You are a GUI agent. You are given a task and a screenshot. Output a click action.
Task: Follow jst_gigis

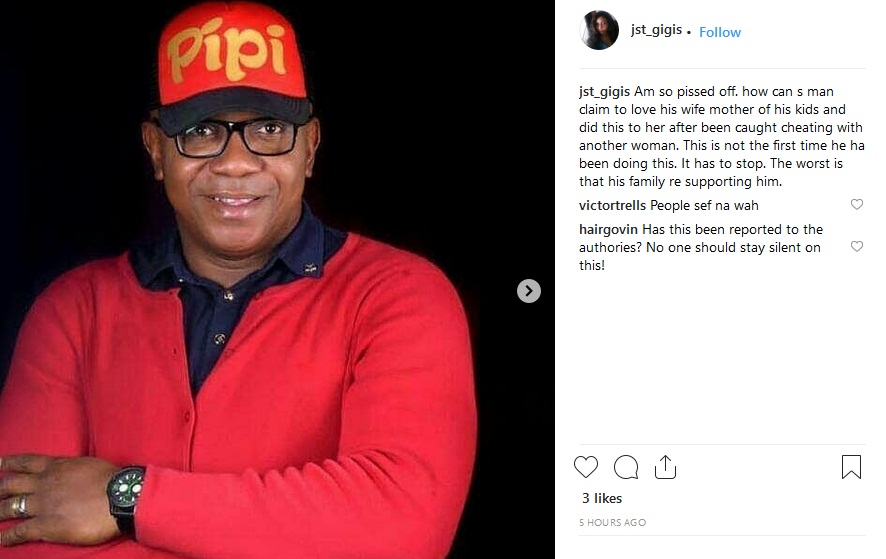coord(720,32)
